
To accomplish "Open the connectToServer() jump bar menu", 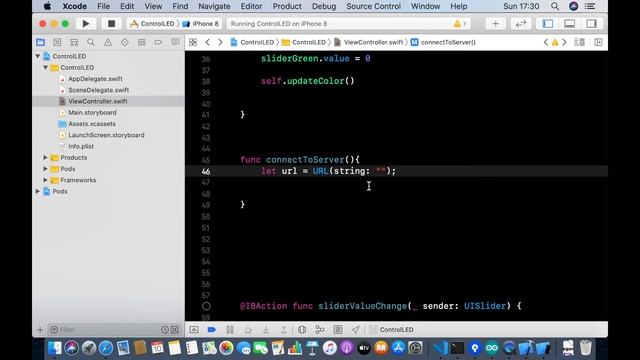I will 443,42.
